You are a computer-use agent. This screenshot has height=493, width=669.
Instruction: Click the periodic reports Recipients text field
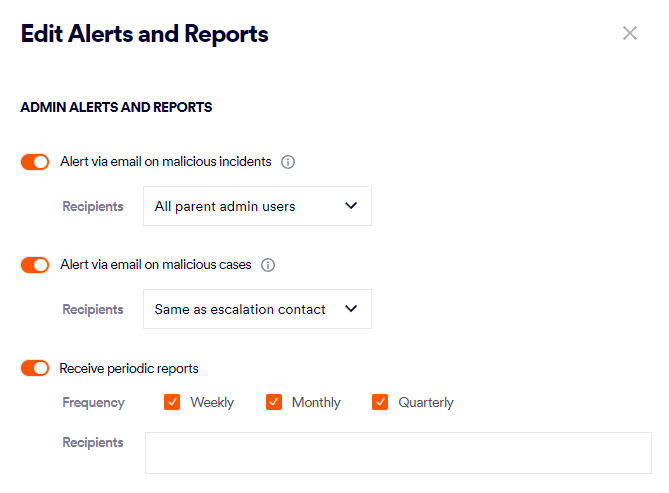(x=398, y=452)
